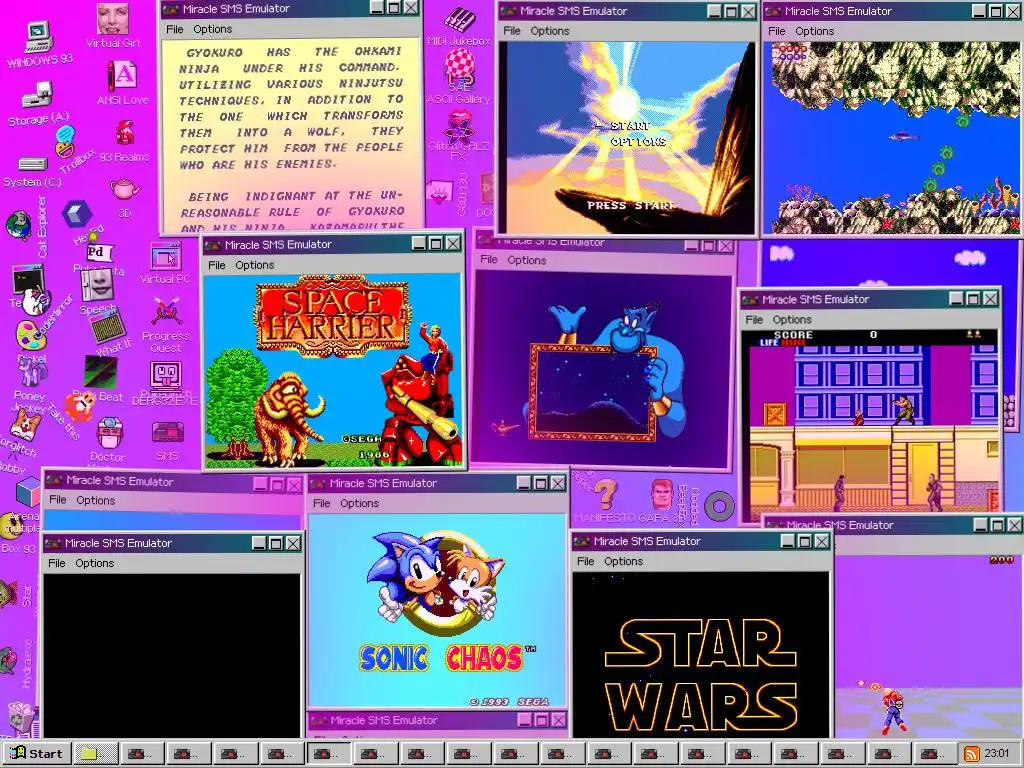Open Options menu in Sonic Chaos window

click(x=359, y=504)
